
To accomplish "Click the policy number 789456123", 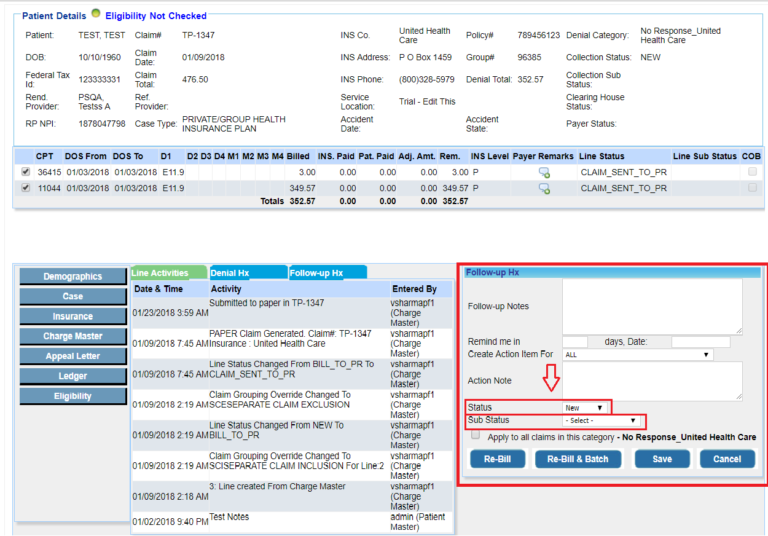I will coord(538,35).
